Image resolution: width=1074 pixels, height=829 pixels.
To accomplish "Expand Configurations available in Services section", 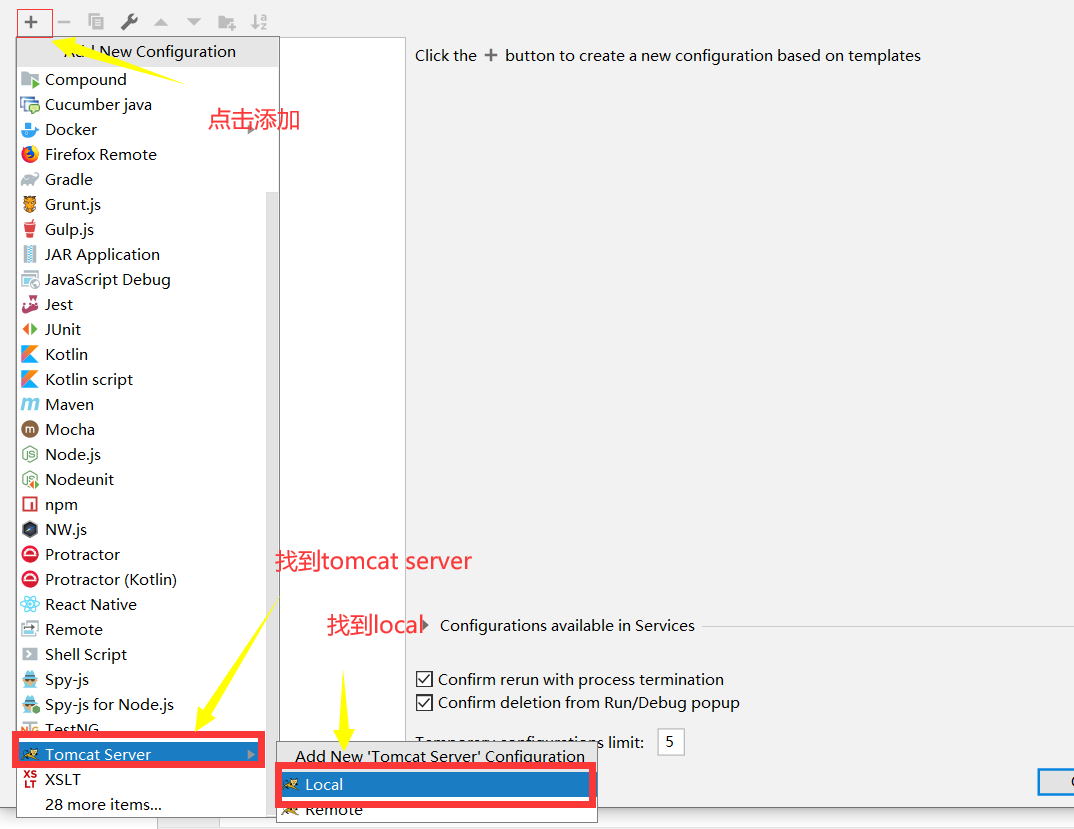I will point(425,625).
